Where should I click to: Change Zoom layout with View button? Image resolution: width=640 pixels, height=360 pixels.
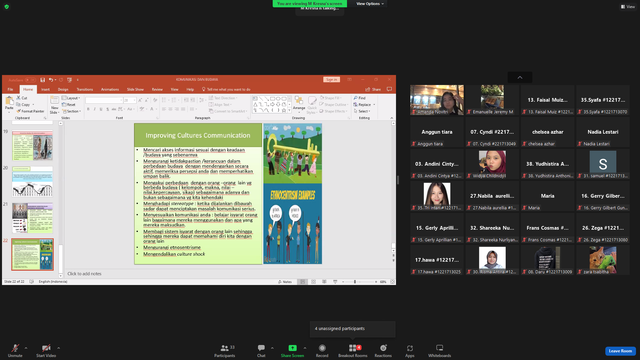(628, 7)
